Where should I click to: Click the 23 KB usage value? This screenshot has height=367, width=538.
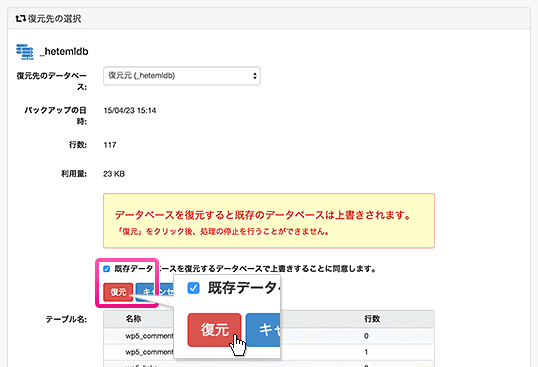pos(114,174)
